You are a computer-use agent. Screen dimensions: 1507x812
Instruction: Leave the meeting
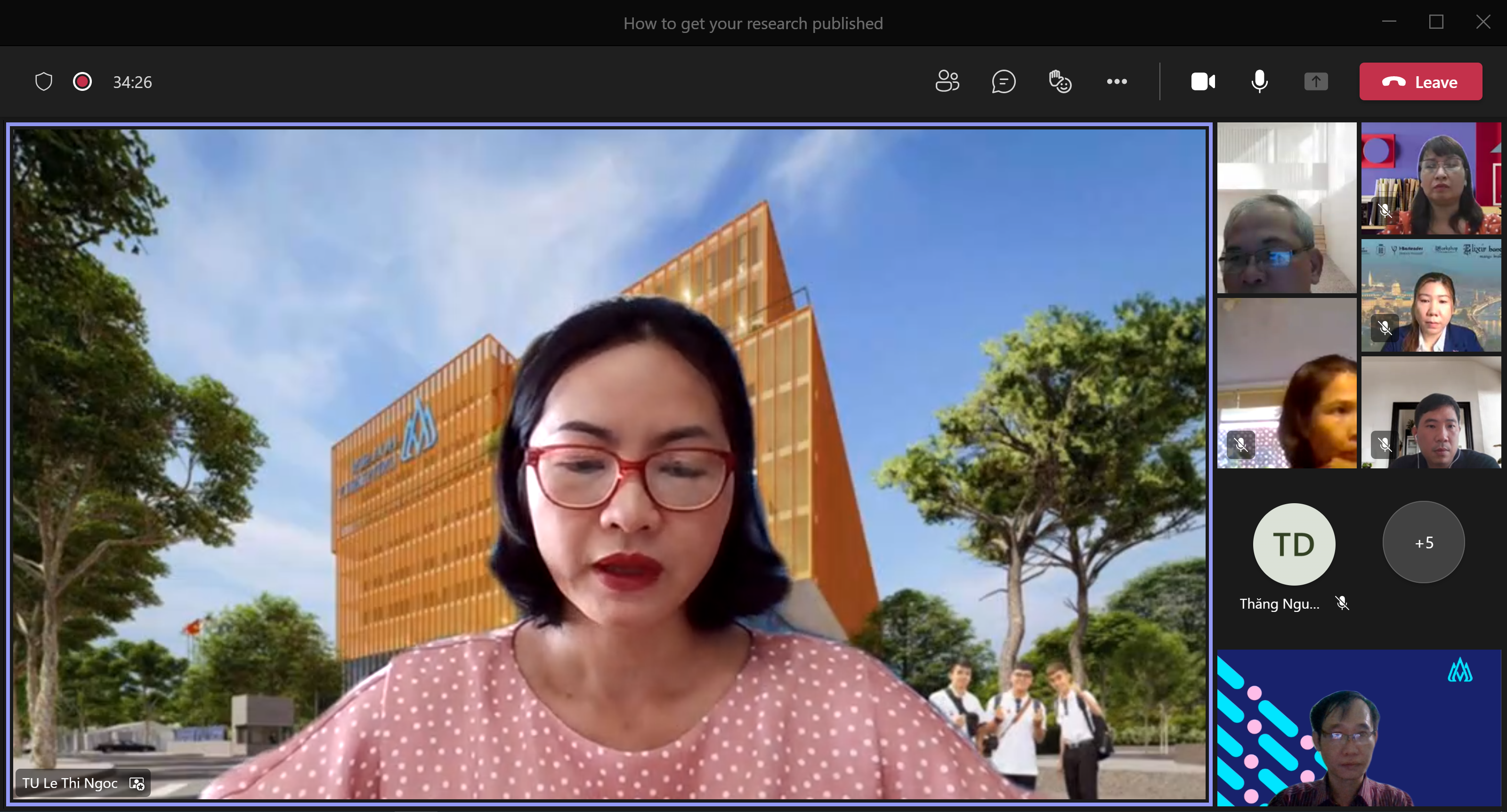1420,81
